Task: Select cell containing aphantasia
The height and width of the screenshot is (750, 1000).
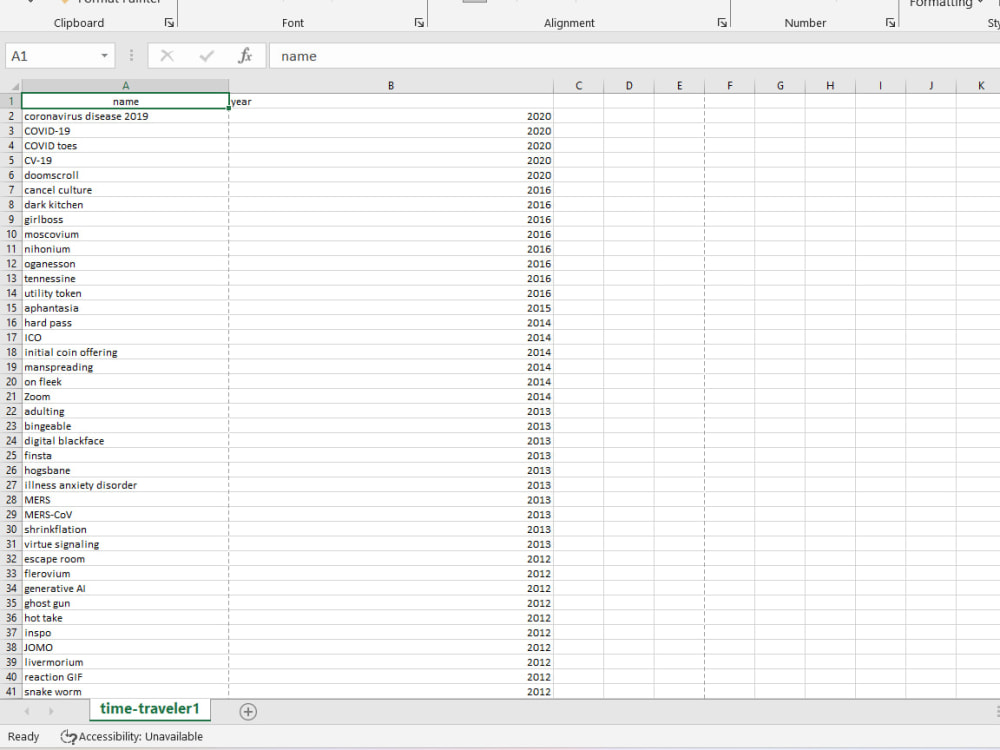Action: 126,308
